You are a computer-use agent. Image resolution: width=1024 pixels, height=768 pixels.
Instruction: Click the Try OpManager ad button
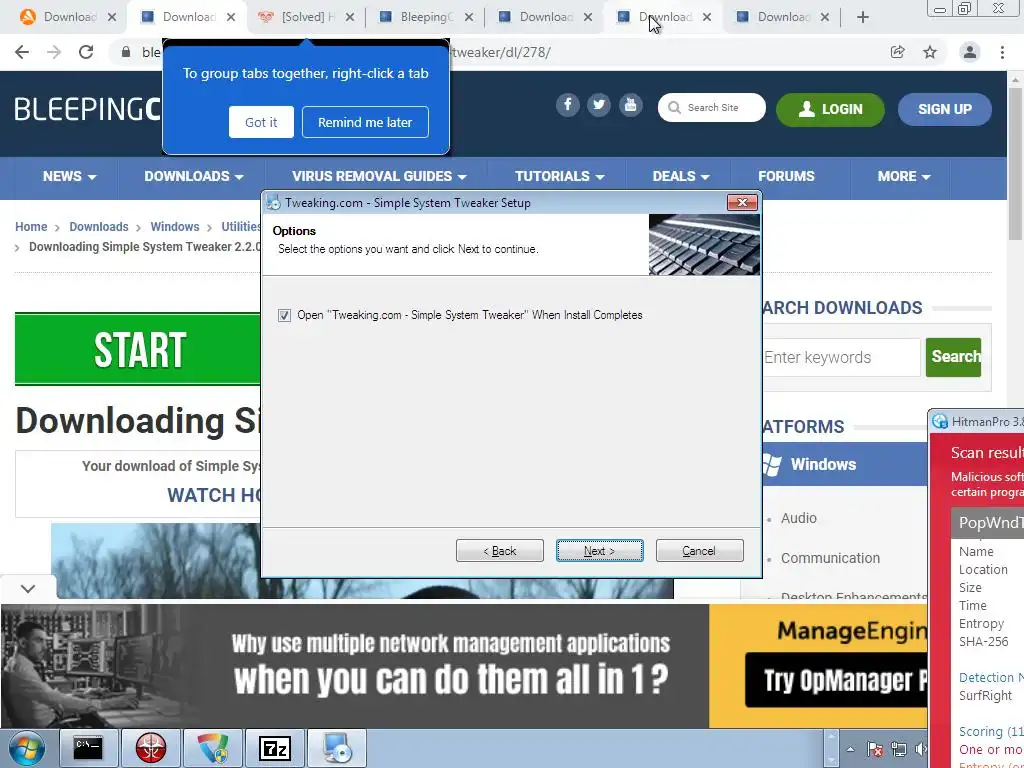click(x=836, y=680)
